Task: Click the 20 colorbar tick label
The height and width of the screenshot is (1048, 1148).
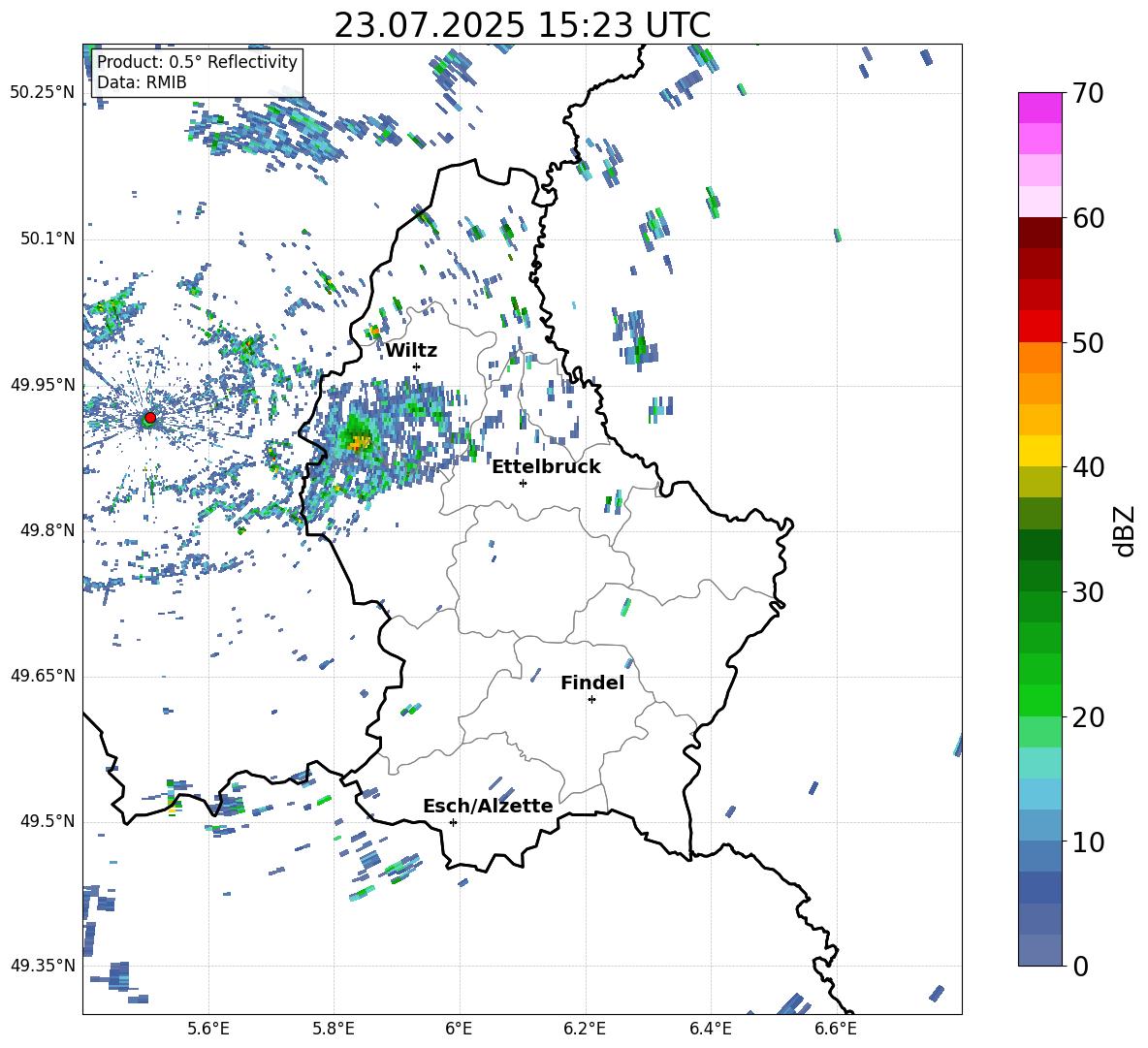Action: click(1088, 716)
